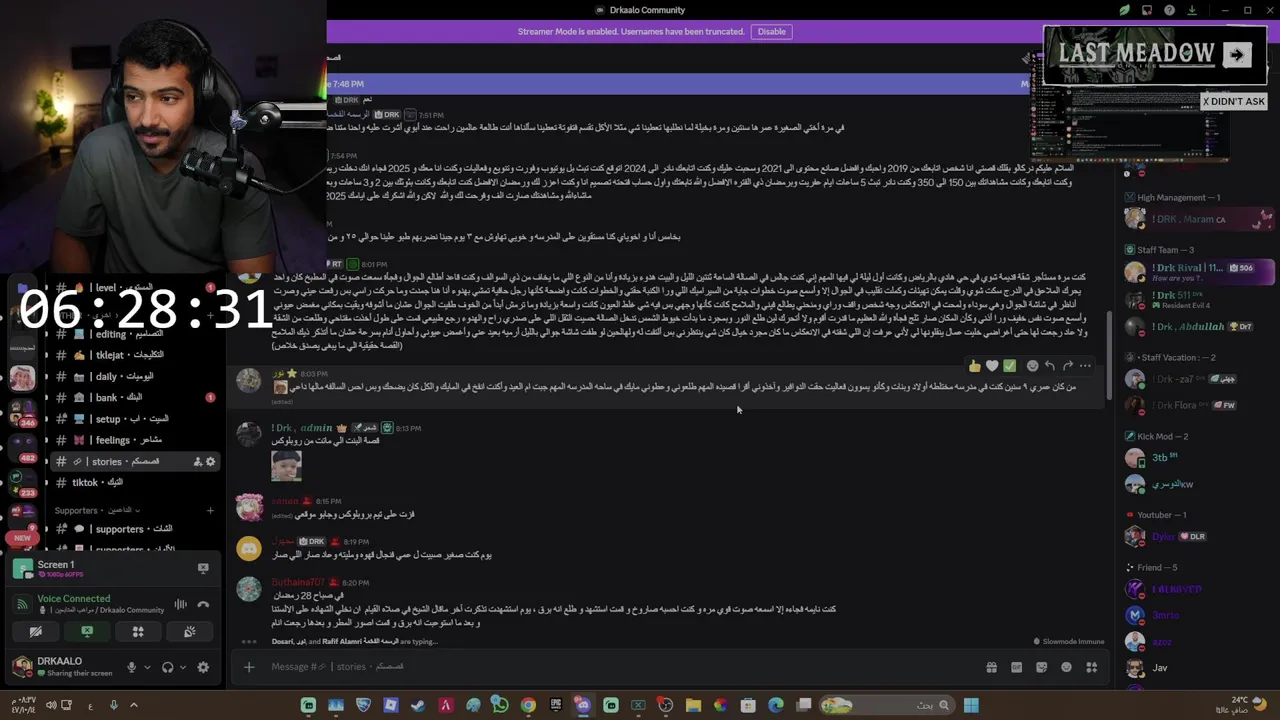Screen dimensions: 1280x720
Task: Disable Streamer Mode from the purple banner
Action: [x=772, y=32]
